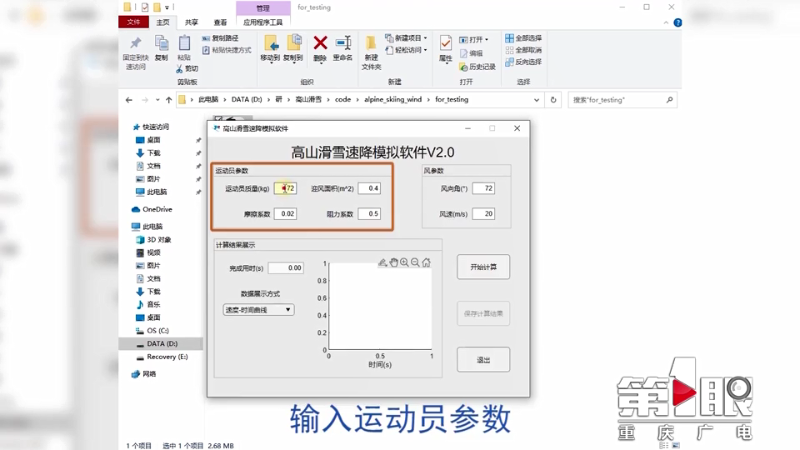Expand the address bar history dropdown

pos(536,100)
